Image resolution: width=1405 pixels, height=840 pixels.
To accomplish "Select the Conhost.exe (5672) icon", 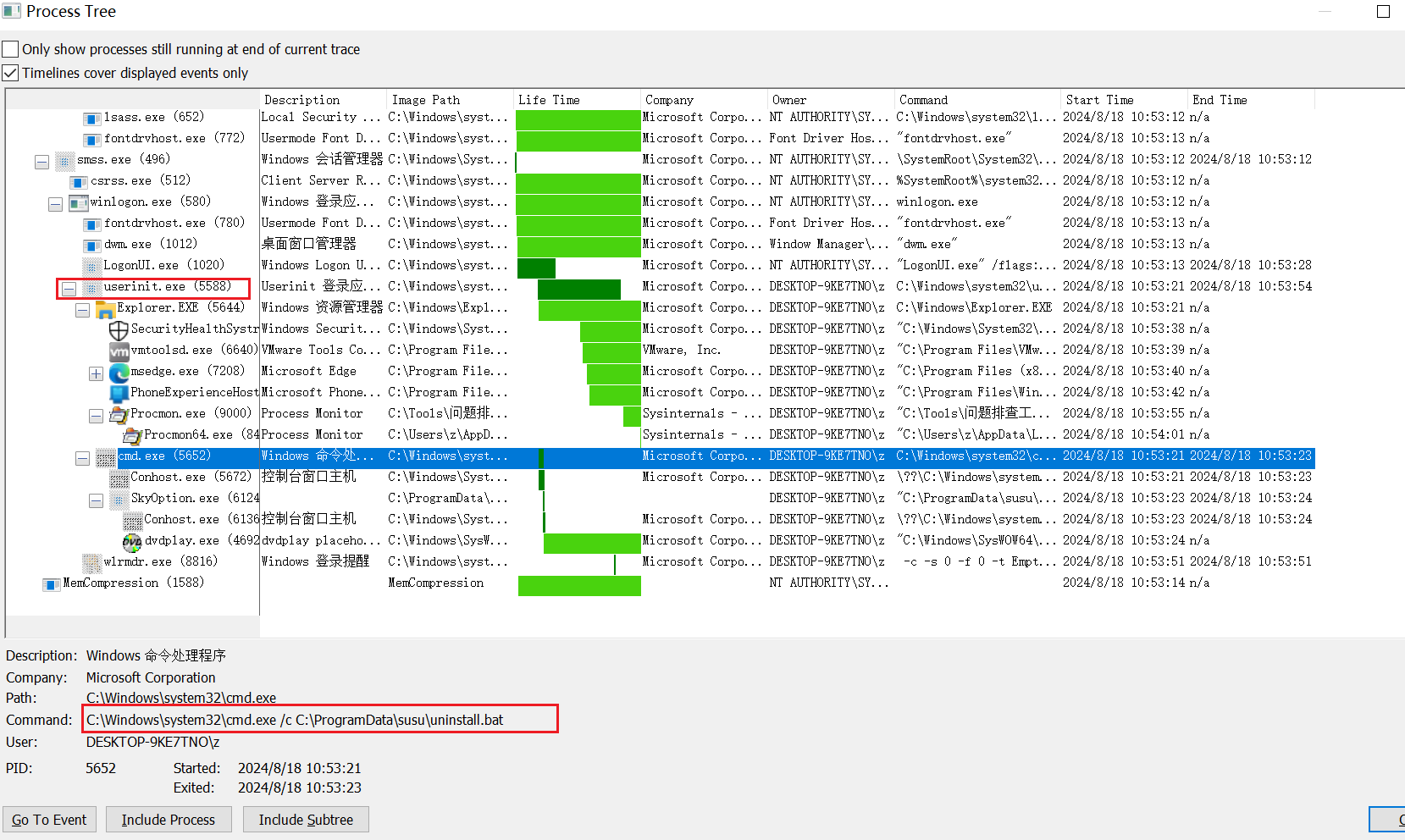I will click(119, 478).
